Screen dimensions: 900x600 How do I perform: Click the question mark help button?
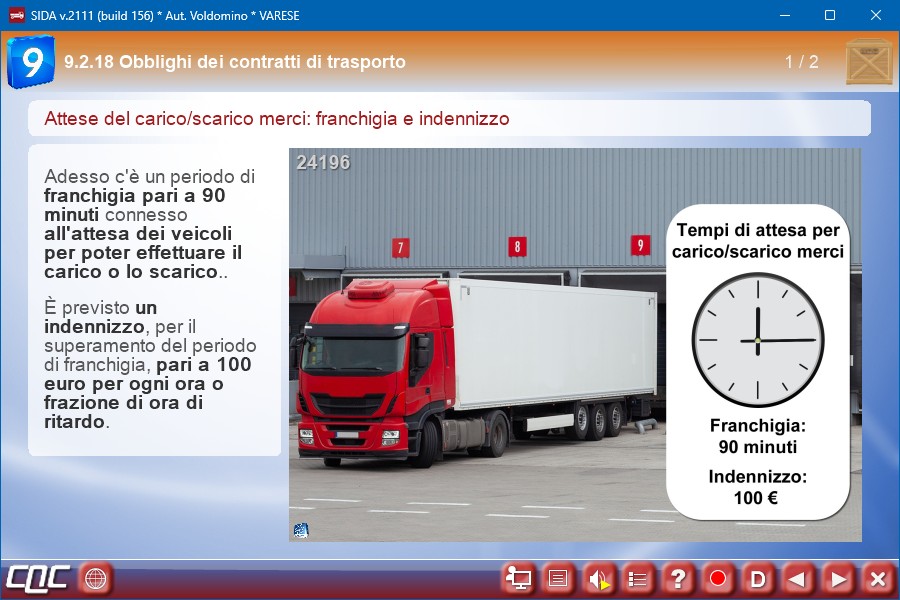point(678,579)
